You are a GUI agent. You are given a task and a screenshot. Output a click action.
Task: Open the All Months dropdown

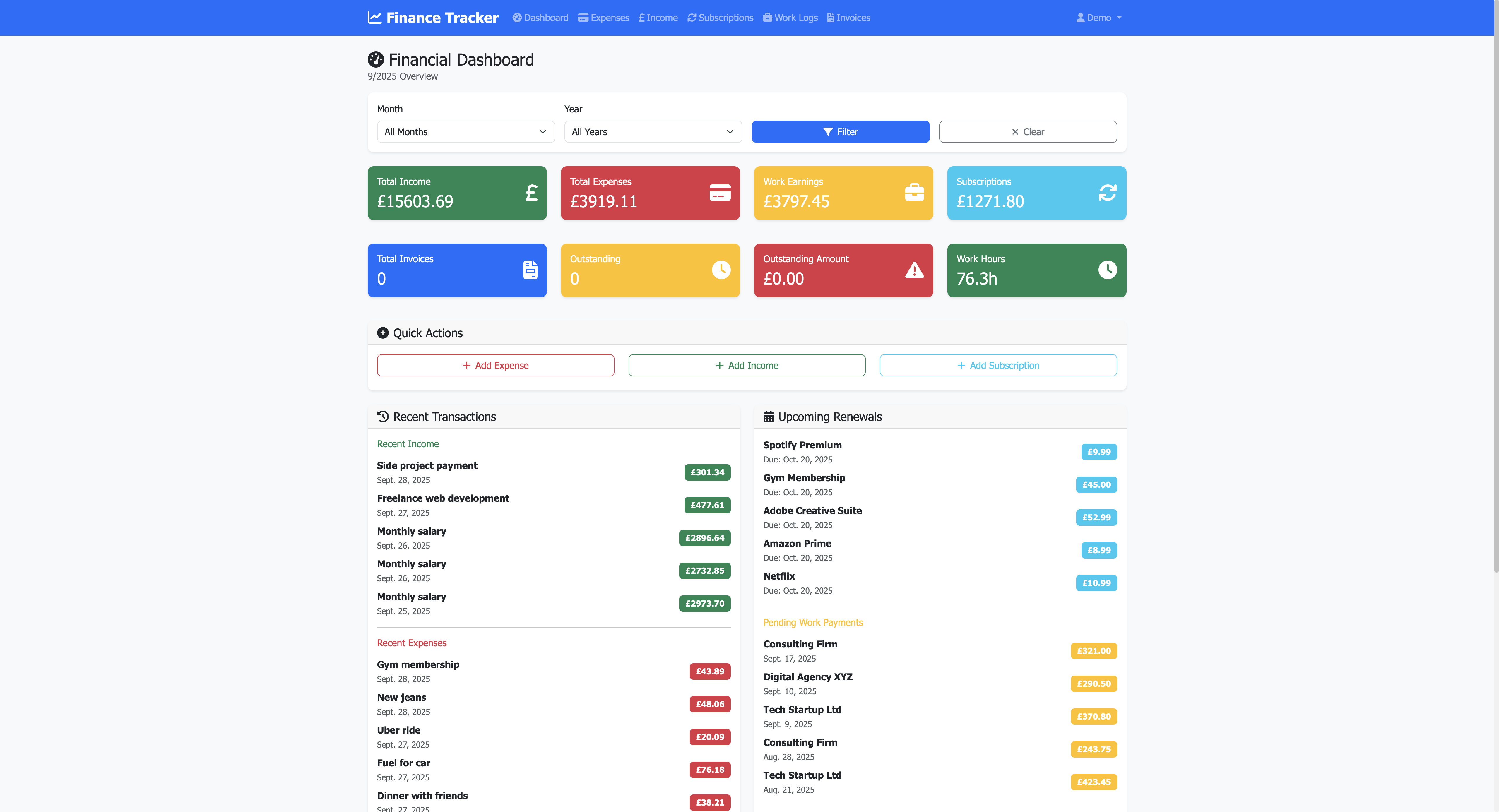click(x=466, y=132)
